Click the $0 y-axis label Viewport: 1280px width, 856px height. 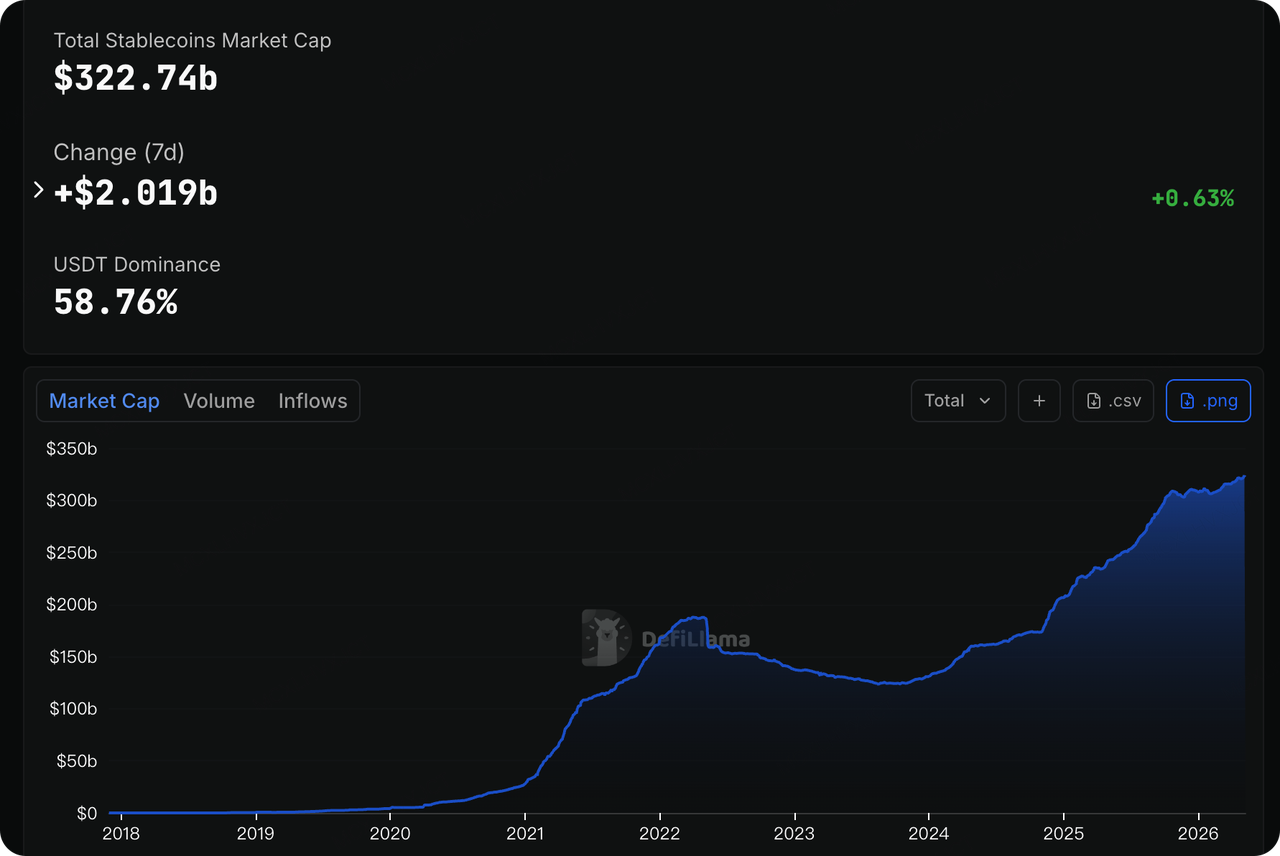pos(86,813)
